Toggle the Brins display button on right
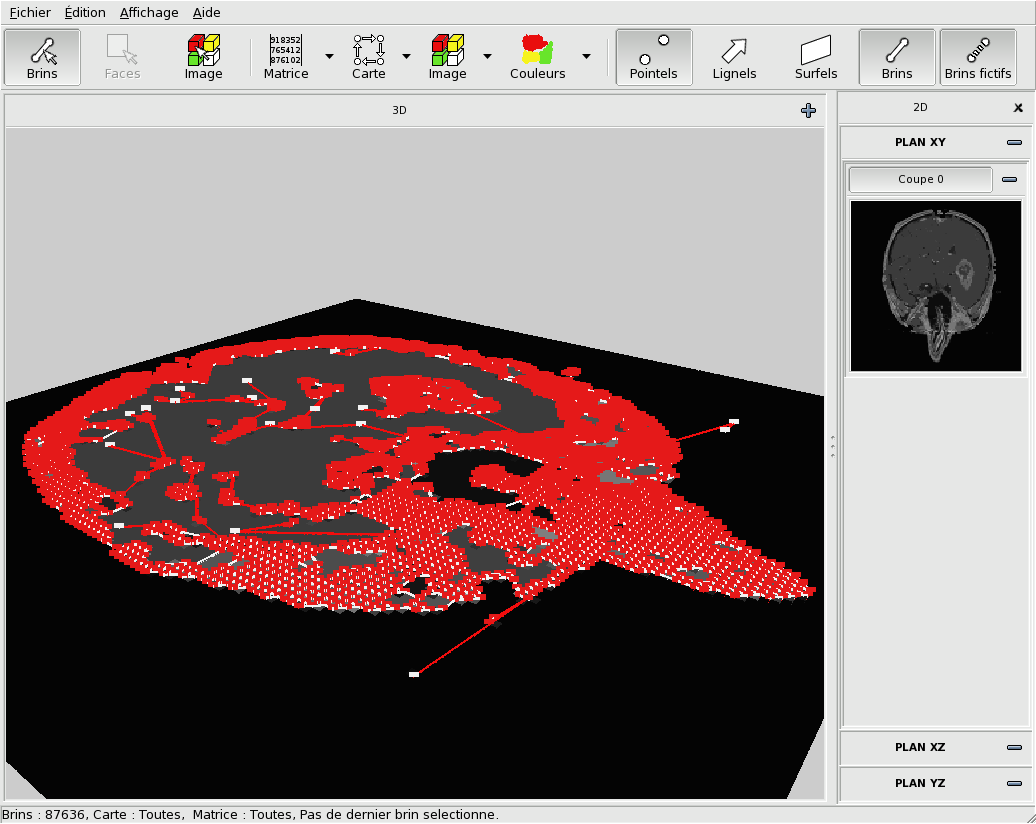The height and width of the screenshot is (824, 1036). tap(897, 57)
